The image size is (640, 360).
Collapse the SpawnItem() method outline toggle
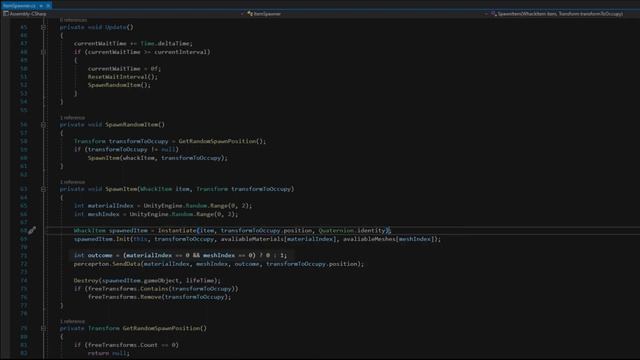[x=43, y=189]
